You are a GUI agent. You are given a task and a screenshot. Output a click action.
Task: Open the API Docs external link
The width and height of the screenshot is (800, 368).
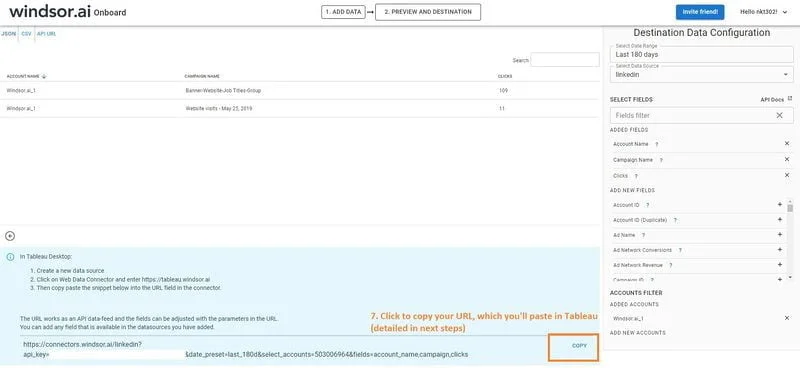[776, 100]
